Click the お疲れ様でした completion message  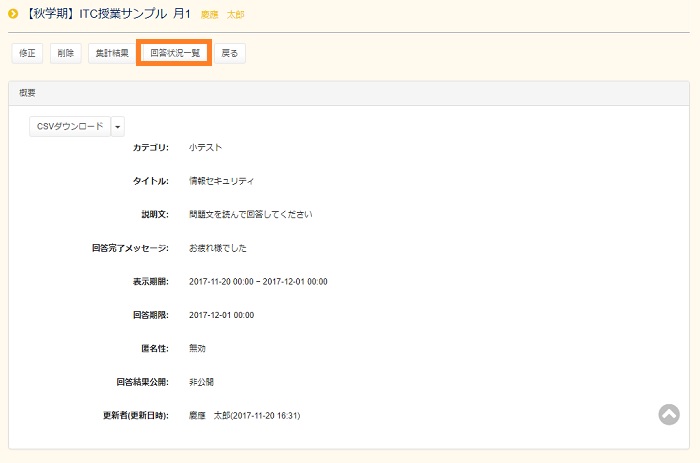coord(217,248)
